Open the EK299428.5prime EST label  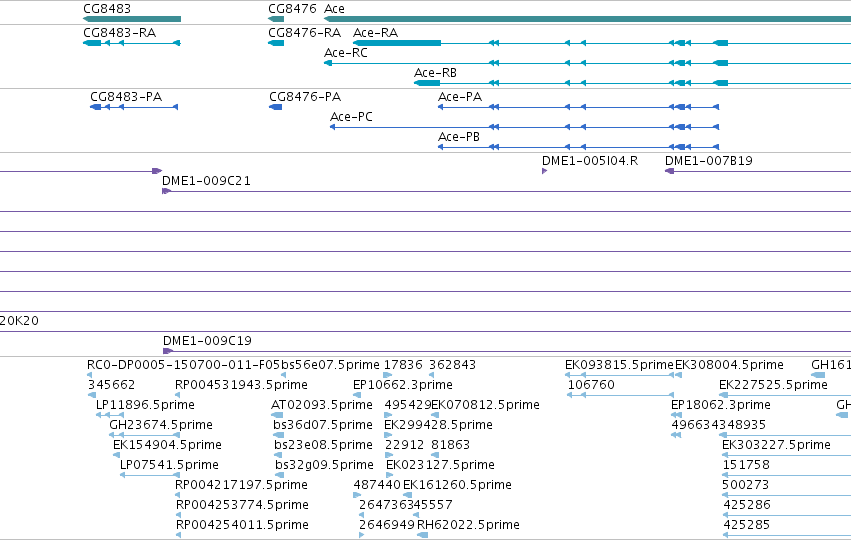click(439, 425)
